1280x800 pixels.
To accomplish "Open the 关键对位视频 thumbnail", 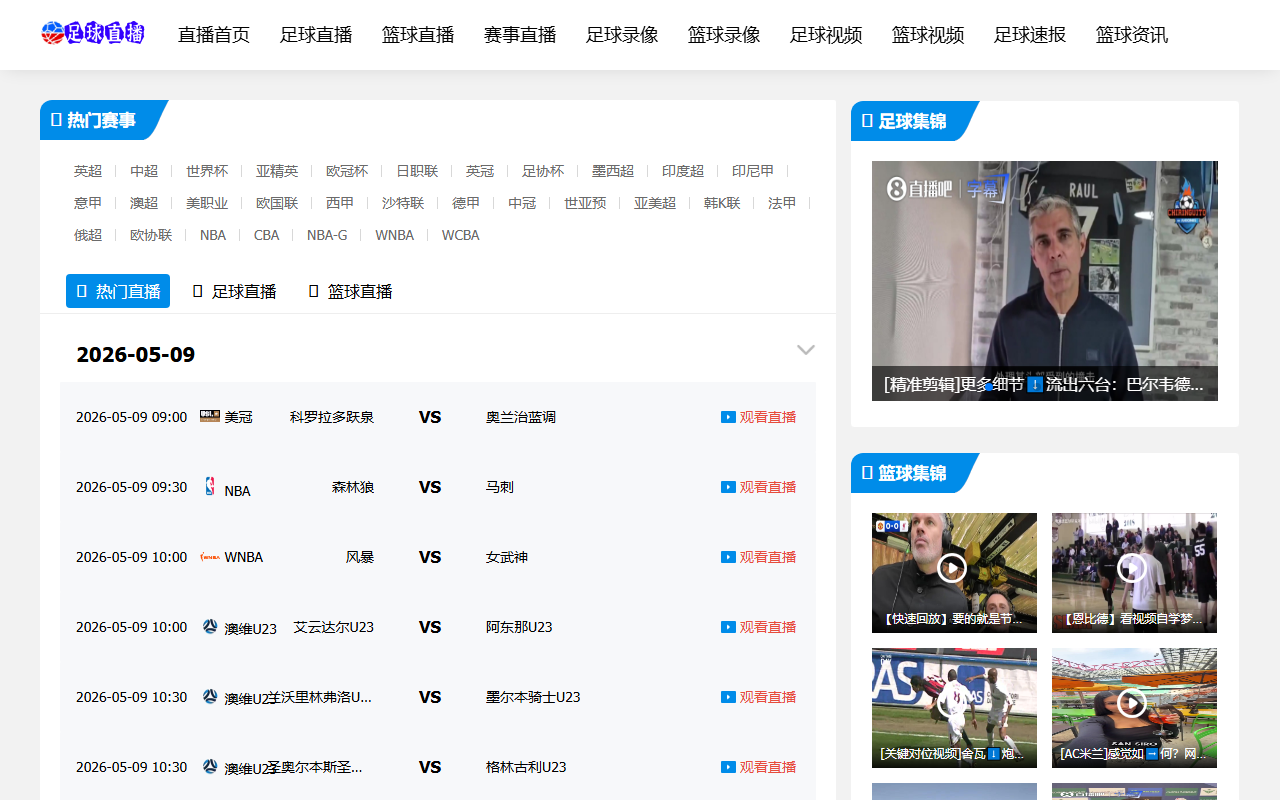I will click(x=954, y=707).
